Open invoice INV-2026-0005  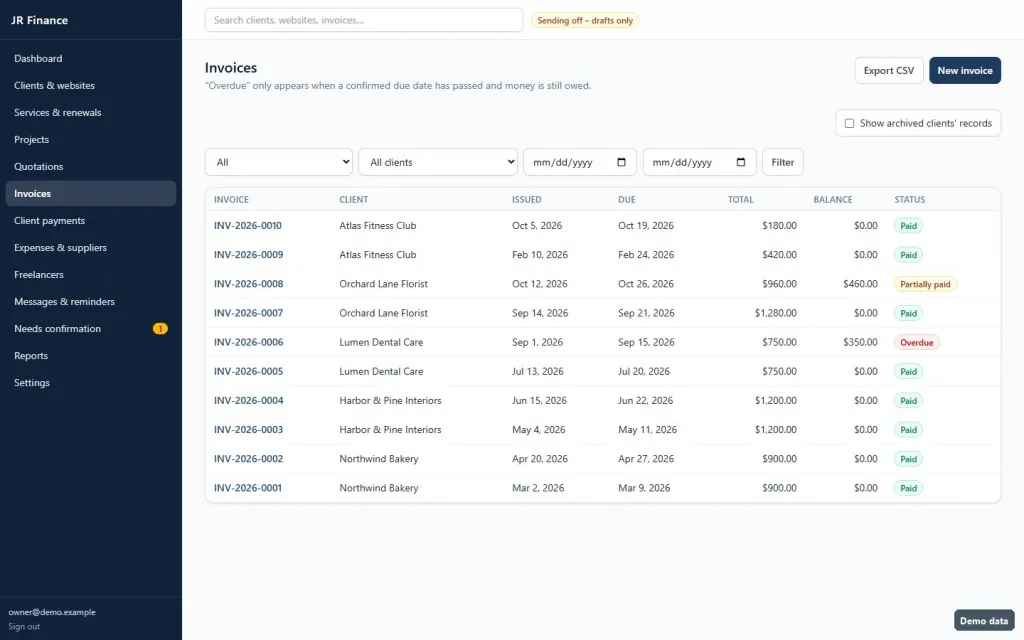tap(248, 371)
